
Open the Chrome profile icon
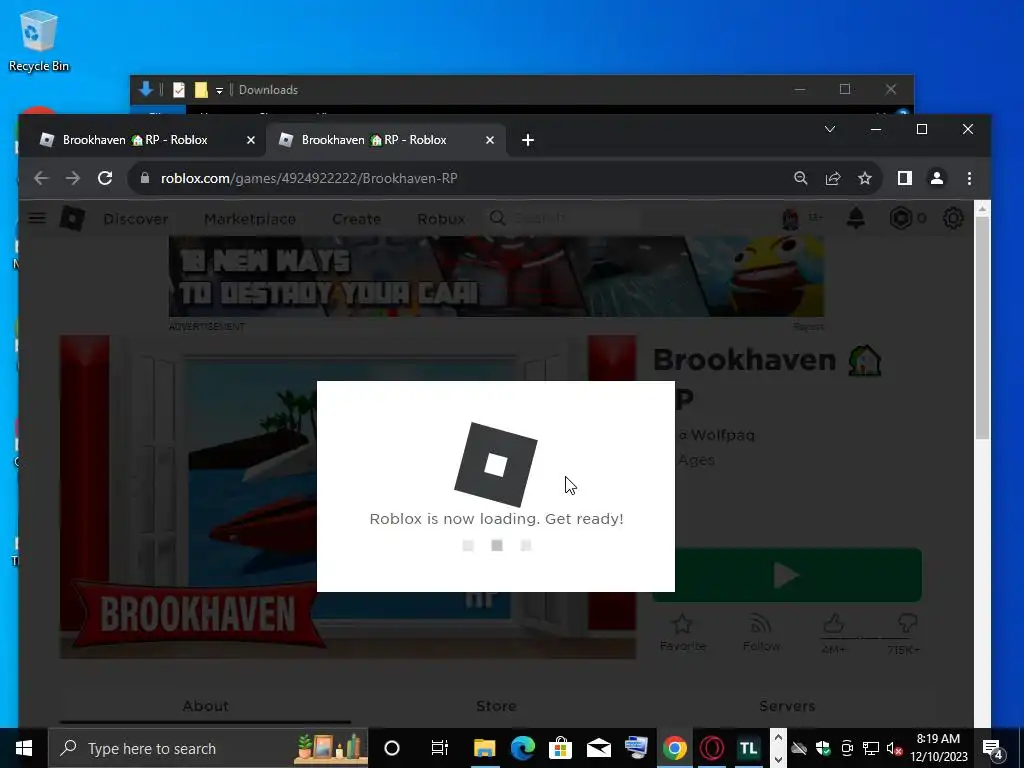pos(936,178)
